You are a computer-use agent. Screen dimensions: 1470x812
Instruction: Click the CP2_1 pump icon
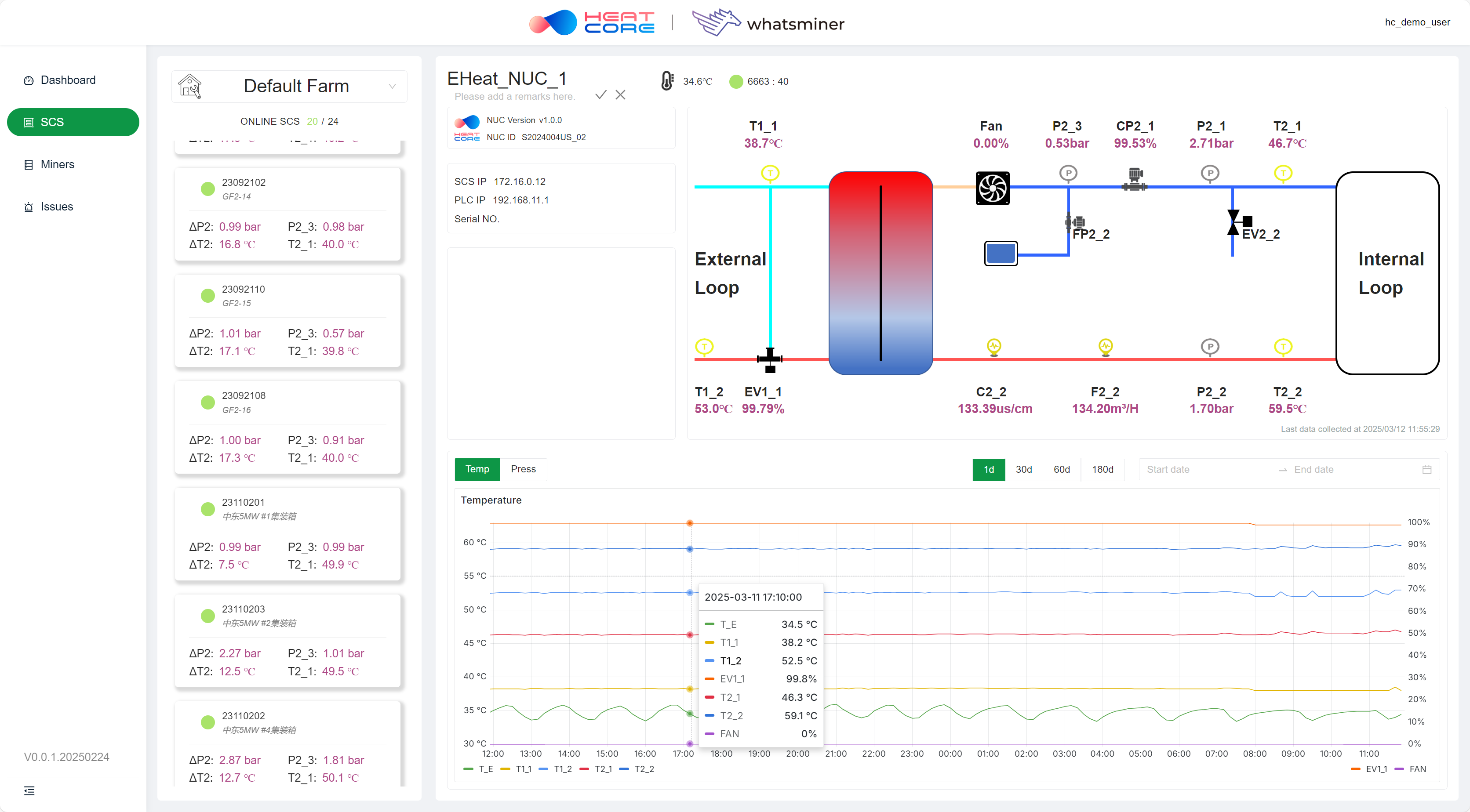click(x=1135, y=179)
